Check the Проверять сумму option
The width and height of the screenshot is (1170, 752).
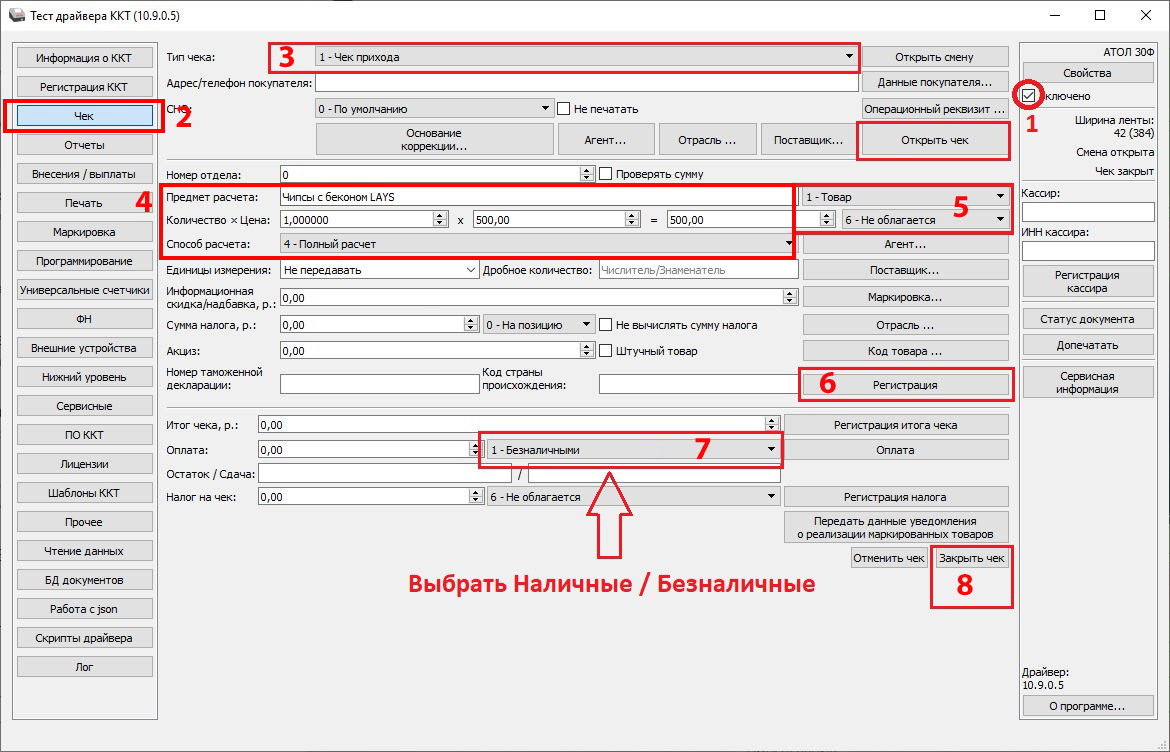click(x=605, y=174)
